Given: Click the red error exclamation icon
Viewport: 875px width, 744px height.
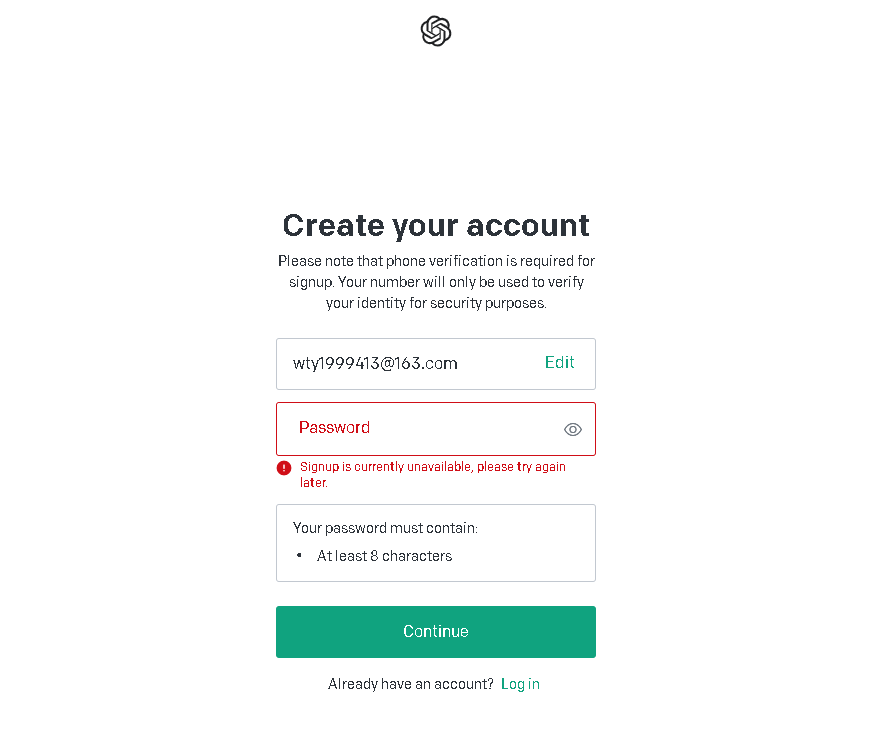Looking at the screenshot, I should coord(284,467).
